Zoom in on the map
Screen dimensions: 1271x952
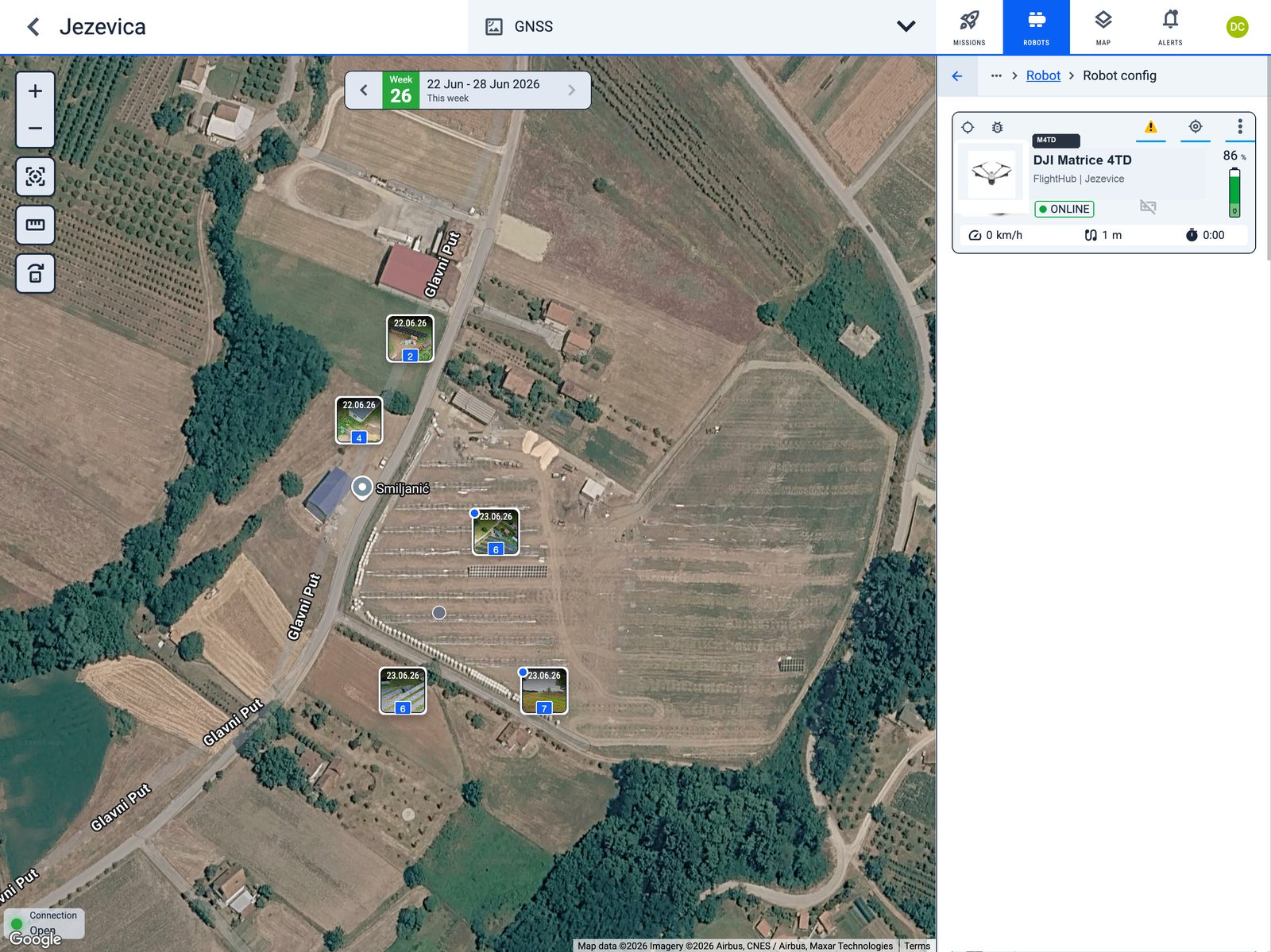(36, 91)
